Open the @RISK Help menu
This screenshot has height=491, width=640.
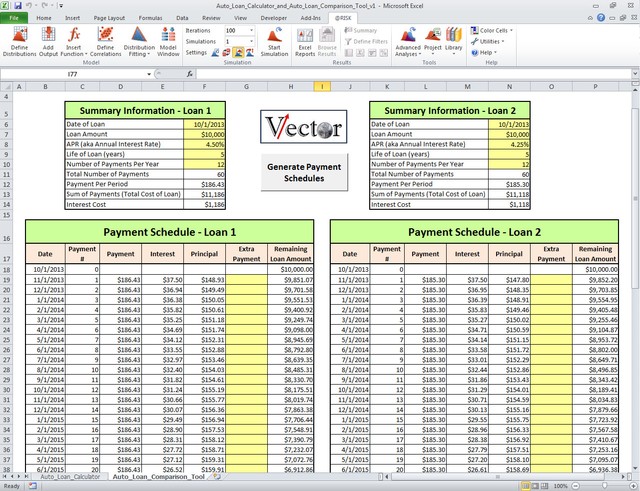484,52
